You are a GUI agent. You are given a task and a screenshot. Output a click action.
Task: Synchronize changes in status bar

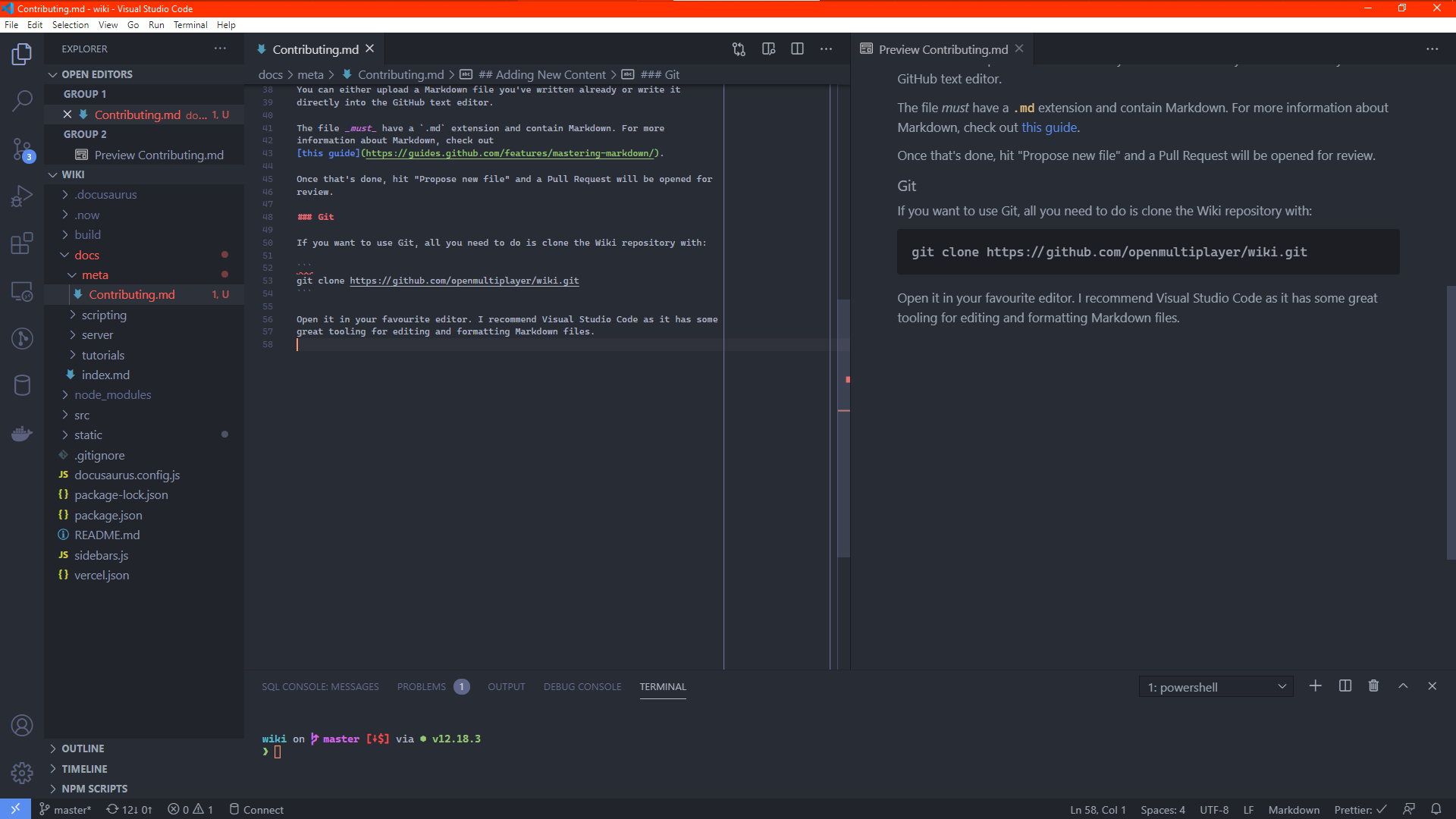click(x=129, y=809)
